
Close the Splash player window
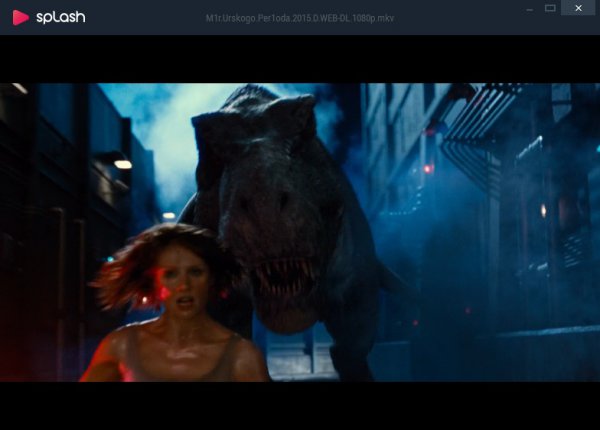578,8
